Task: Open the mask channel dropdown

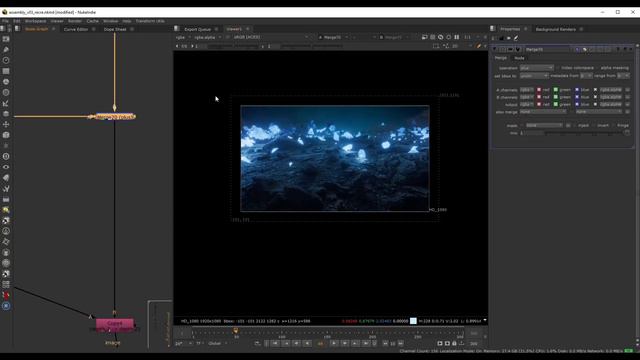Action: coord(544,125)
